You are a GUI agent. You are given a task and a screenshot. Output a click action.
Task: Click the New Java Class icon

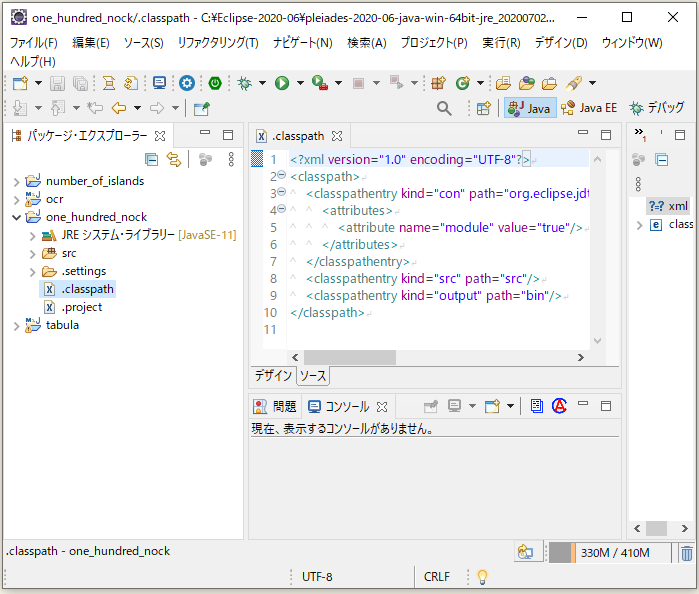click(x=463, y=83)
